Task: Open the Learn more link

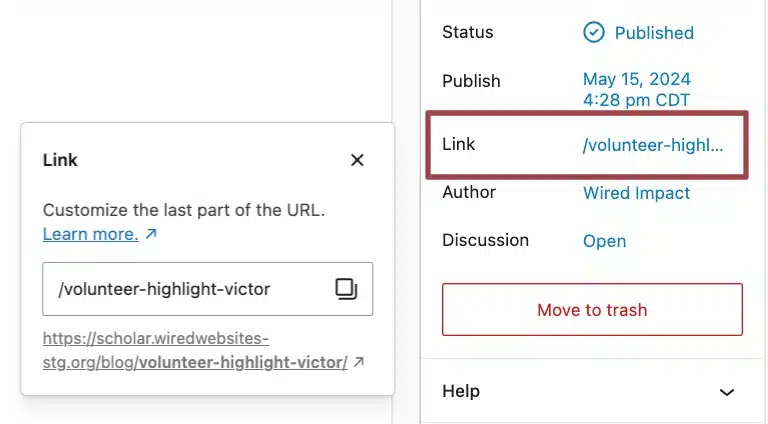Action: (x=91, y=234)
